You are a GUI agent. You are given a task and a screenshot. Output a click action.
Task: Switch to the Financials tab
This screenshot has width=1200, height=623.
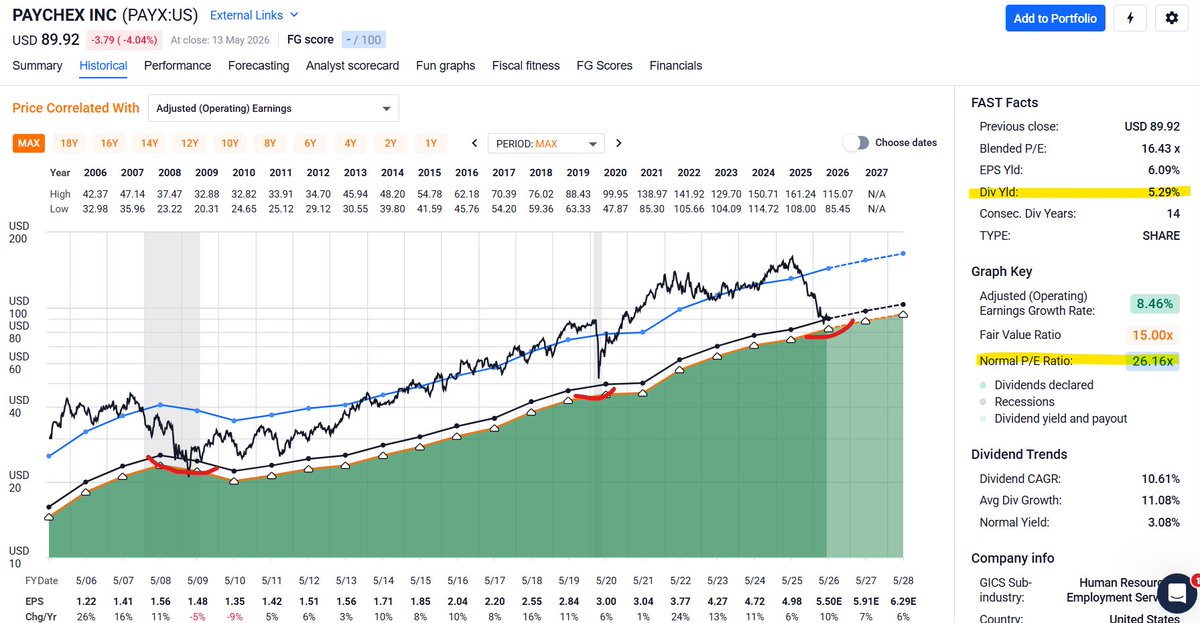pos(675,66)
